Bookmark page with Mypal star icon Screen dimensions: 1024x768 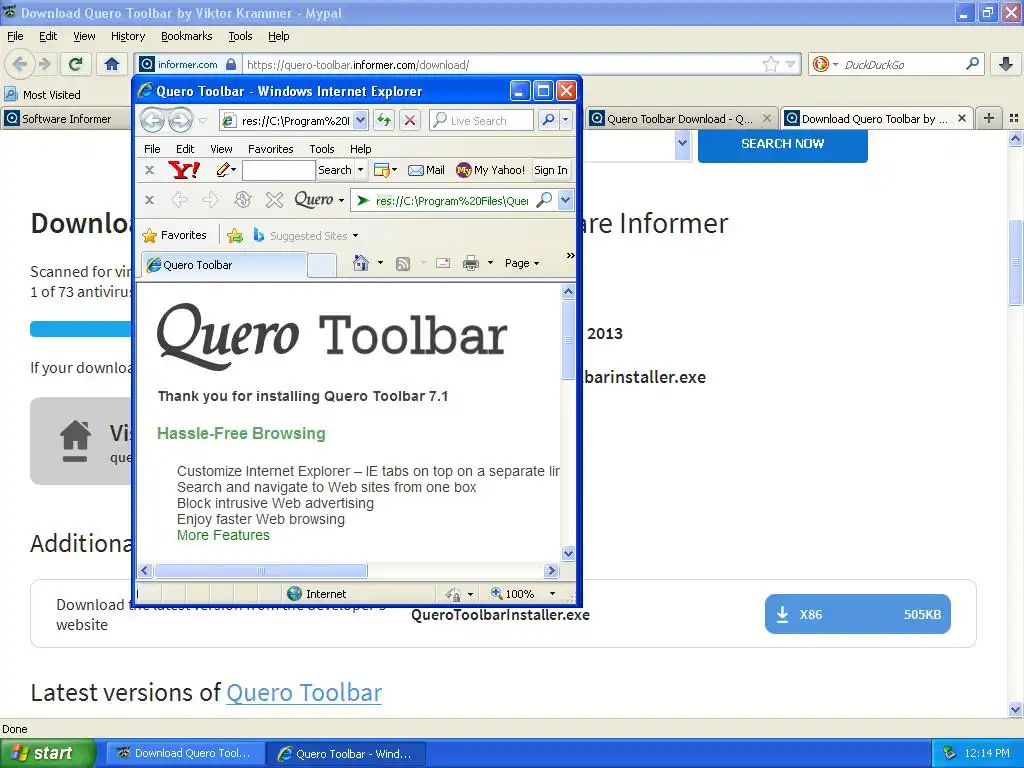[x=771, y=64]
